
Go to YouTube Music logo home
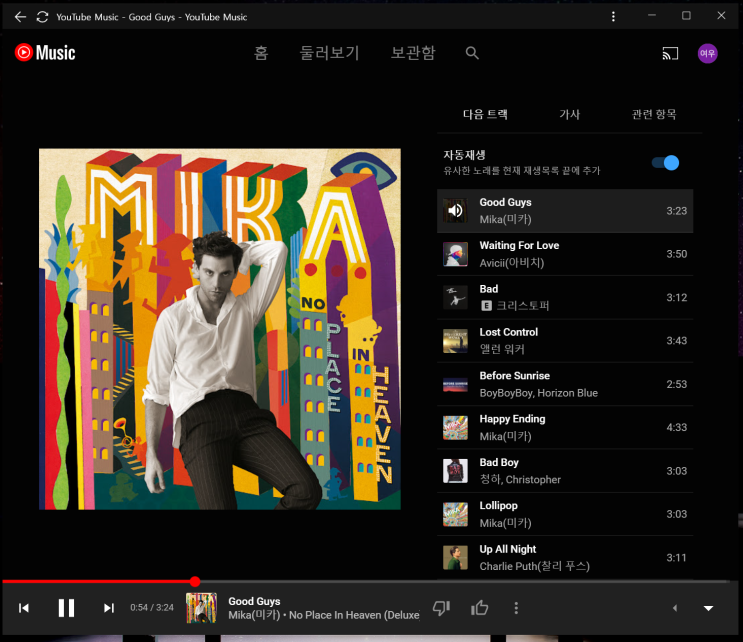(45, 53)
